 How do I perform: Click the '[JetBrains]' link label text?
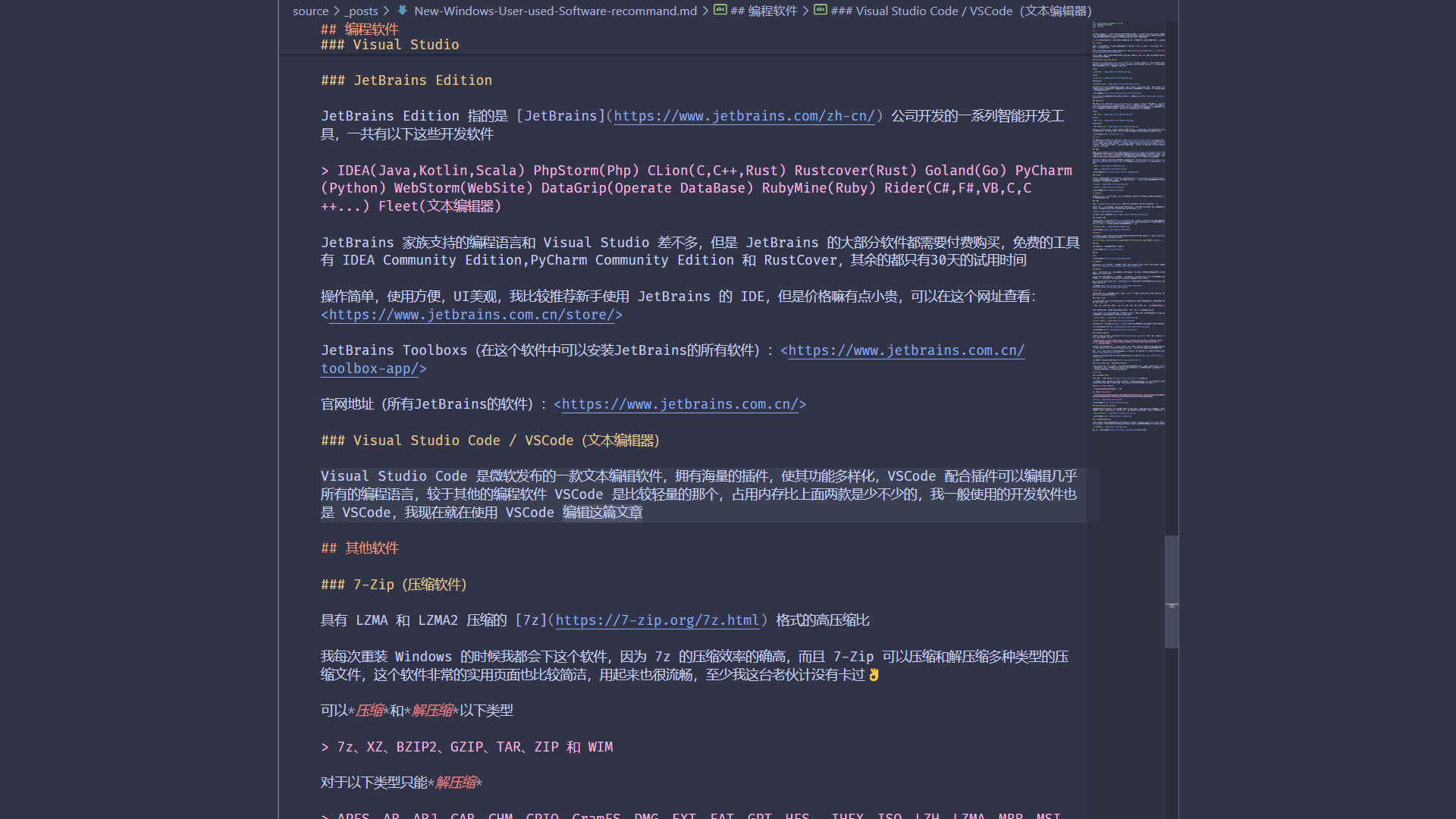click(560, 116)
